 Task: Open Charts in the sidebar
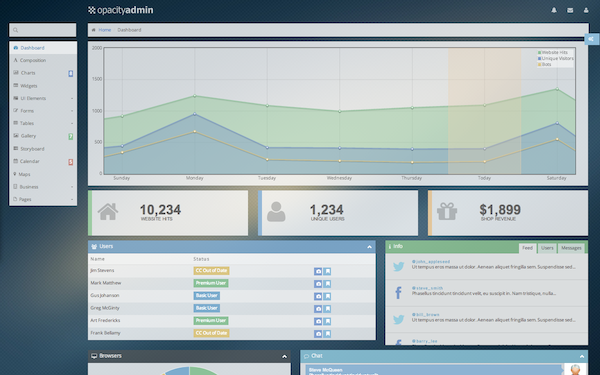click(43, 73)
